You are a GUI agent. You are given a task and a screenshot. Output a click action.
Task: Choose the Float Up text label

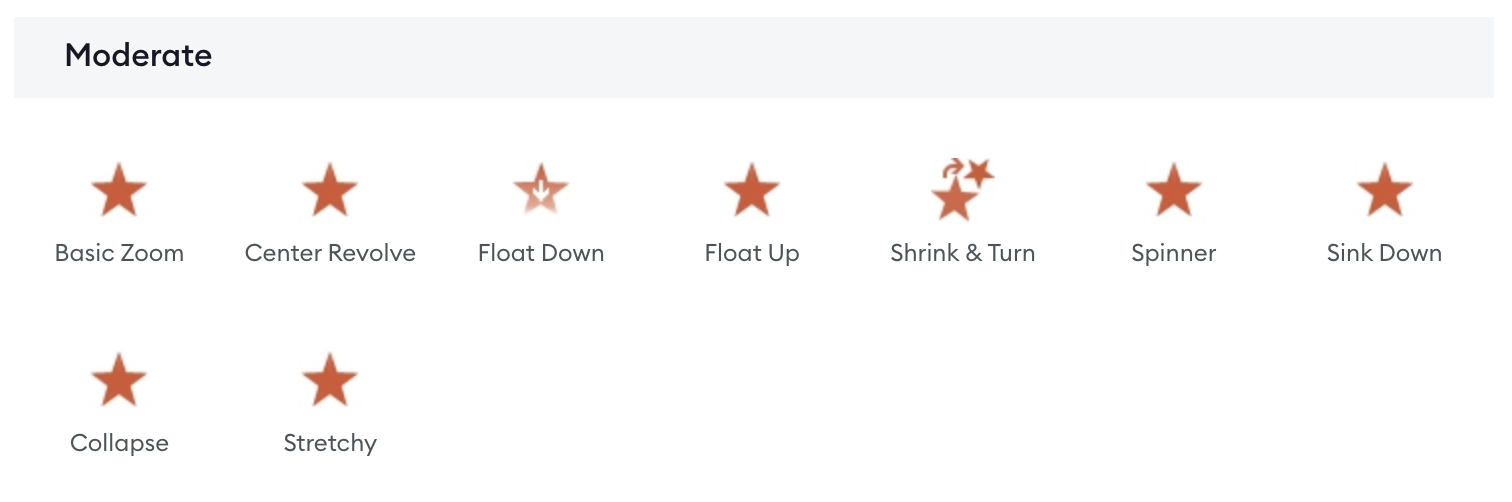click(x=752, y=253)
